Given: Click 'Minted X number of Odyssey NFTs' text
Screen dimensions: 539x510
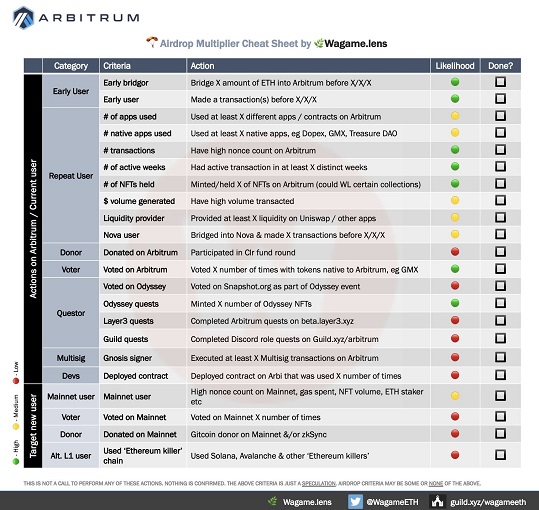Looking at the screenshot, I should pyautogui.click(x=251, y=304).
